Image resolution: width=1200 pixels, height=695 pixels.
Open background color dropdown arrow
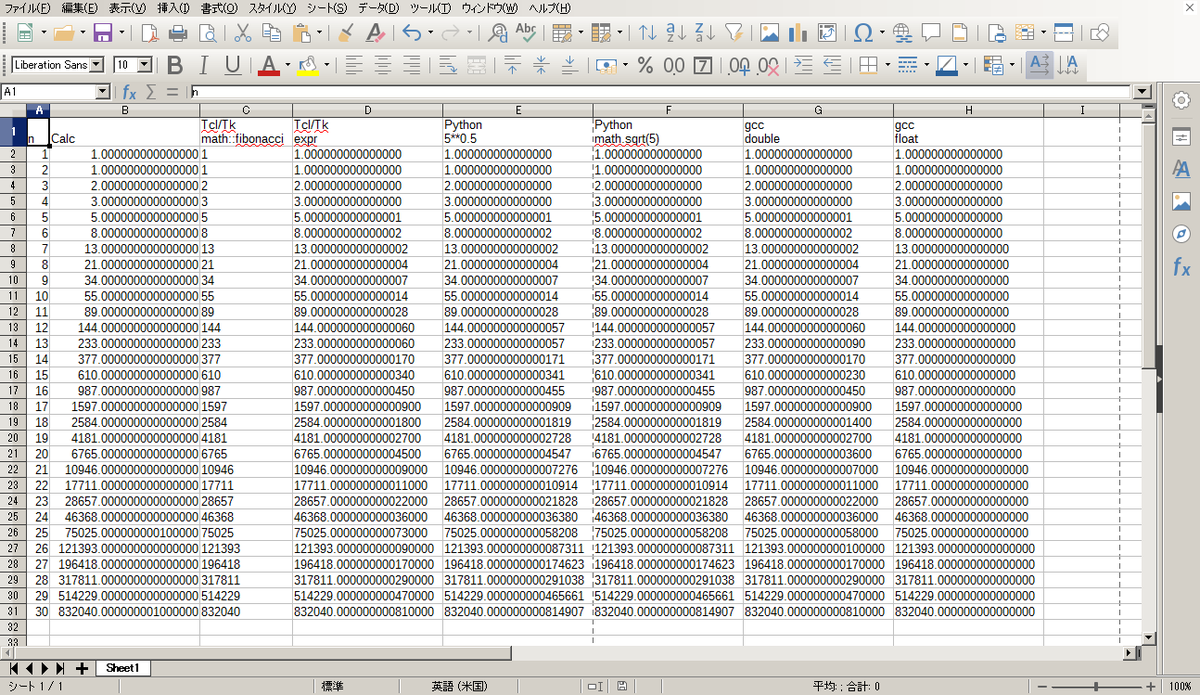(327, 66)
